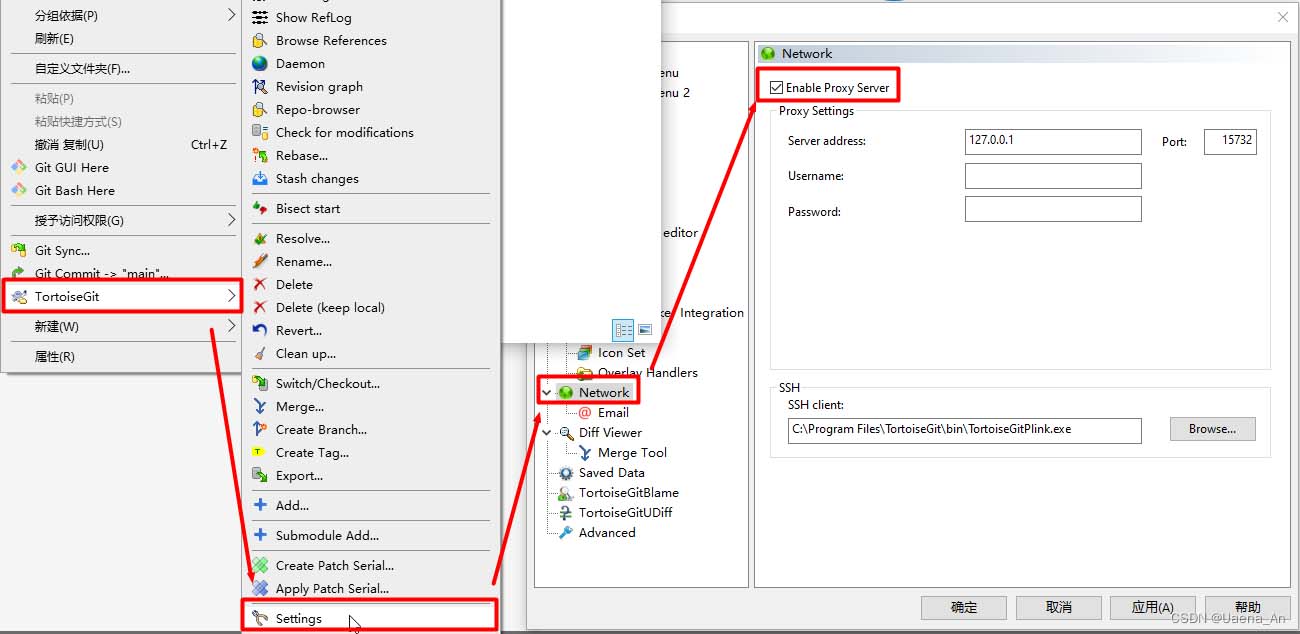
Task: Click the Git Sync icon
Action: click(18, 250)
